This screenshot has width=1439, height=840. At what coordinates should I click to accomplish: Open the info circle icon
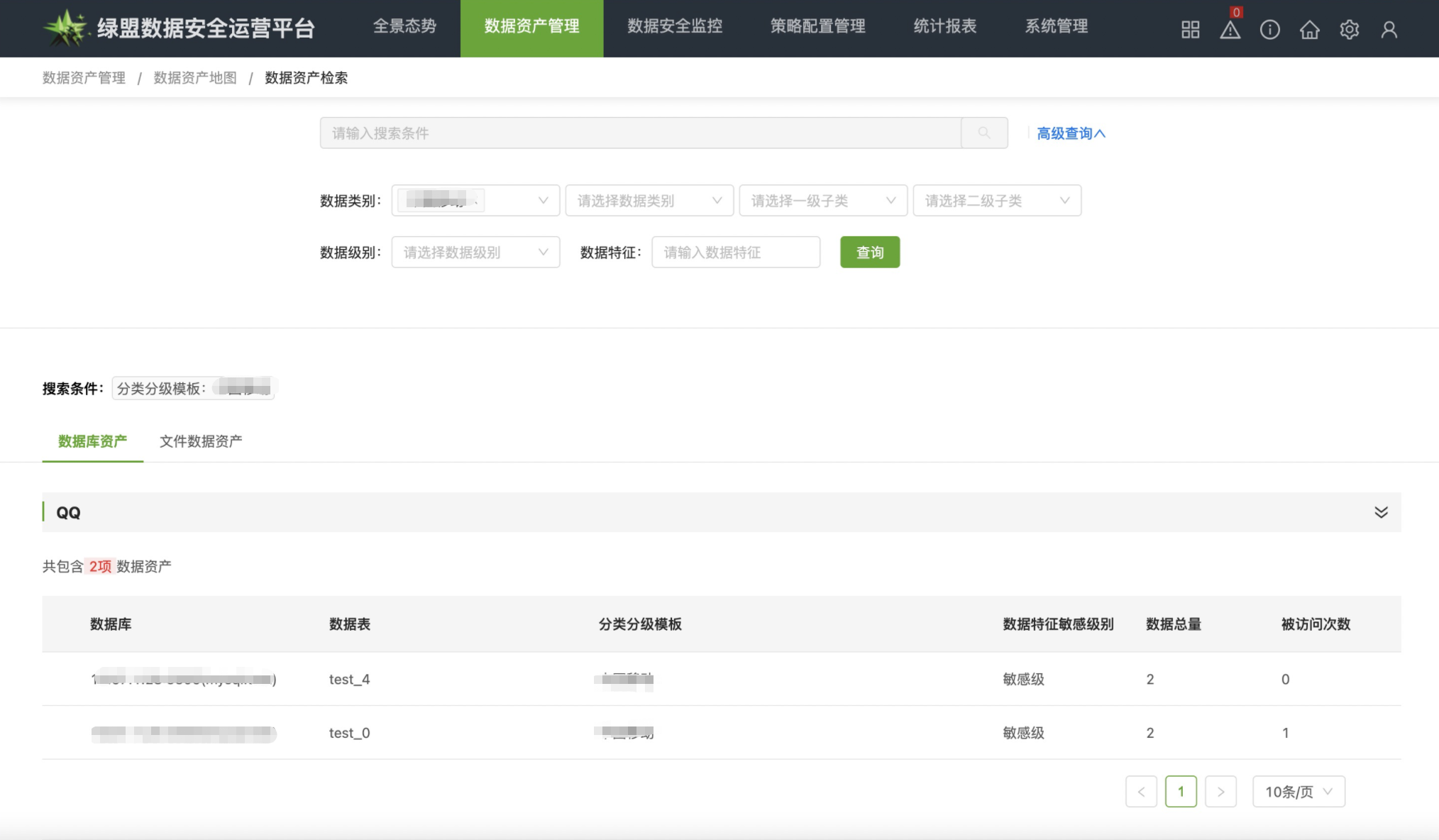pyautogui.click(x=1269, y=29)
